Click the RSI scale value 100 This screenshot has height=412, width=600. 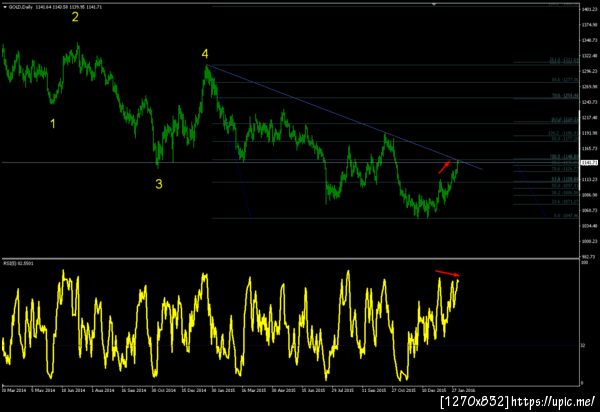coord(585,263)
